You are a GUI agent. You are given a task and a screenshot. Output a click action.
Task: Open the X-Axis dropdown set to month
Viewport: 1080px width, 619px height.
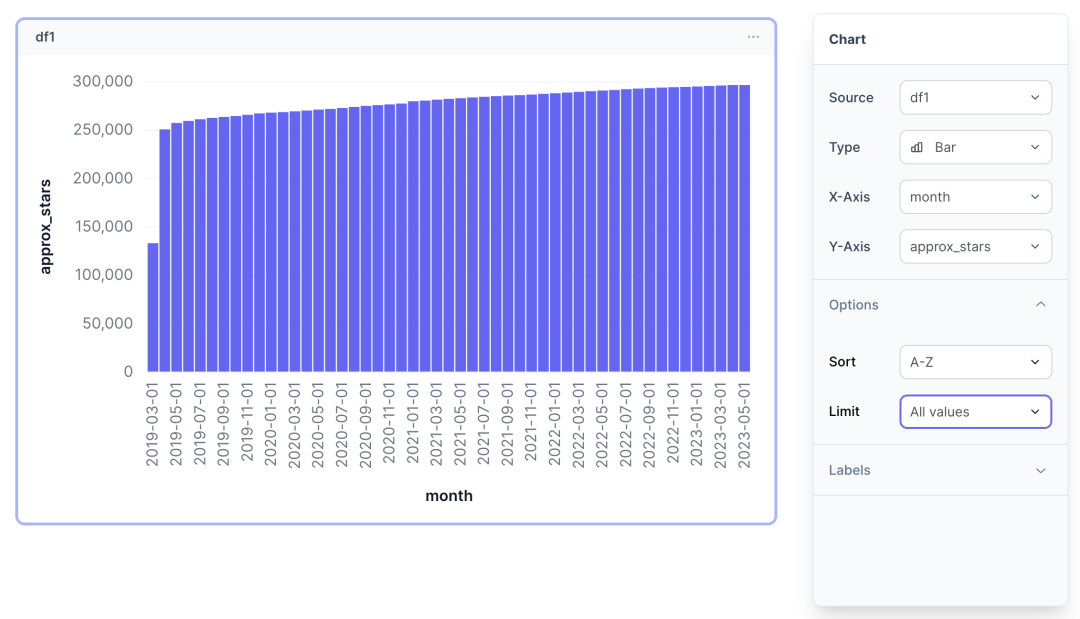[975, 197]
